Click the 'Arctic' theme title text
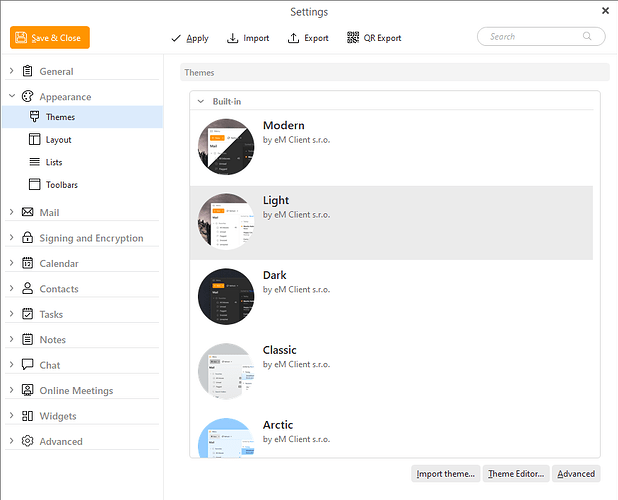The width and height of the screenshot is (618, 500). [278, 425]
